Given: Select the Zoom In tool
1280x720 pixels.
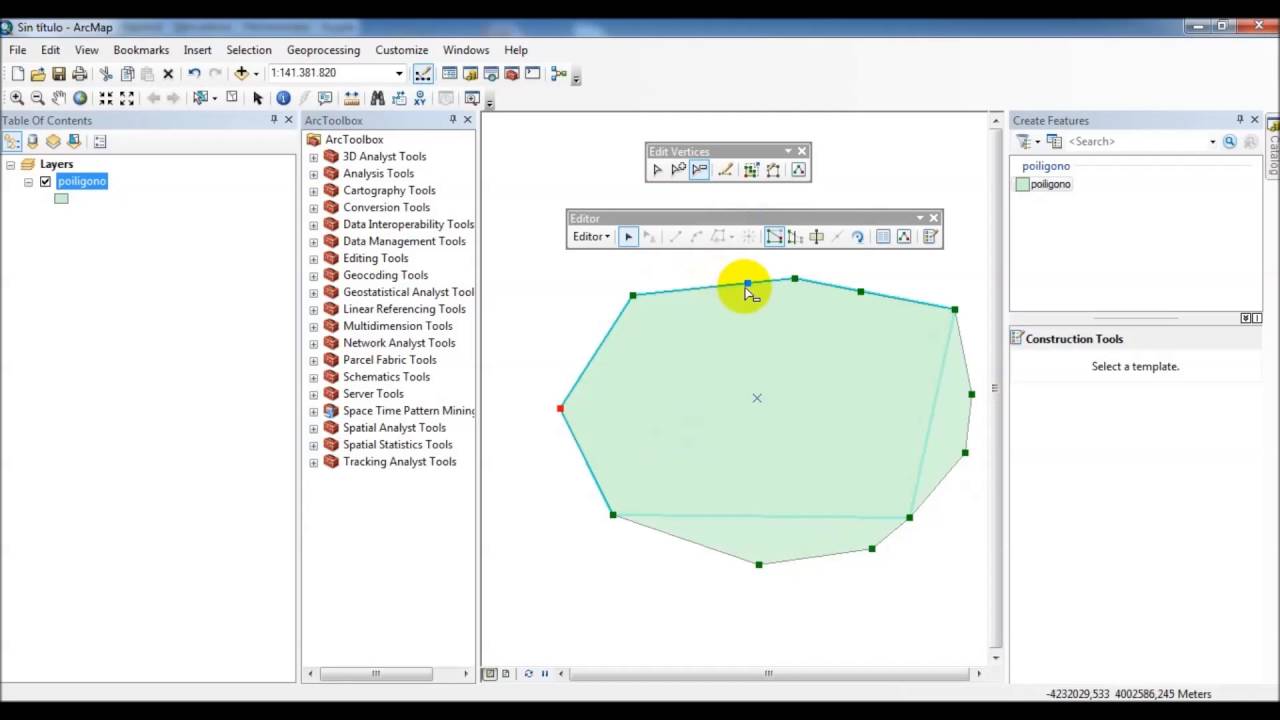Looking at the screenshot, I should coord(17,98).
